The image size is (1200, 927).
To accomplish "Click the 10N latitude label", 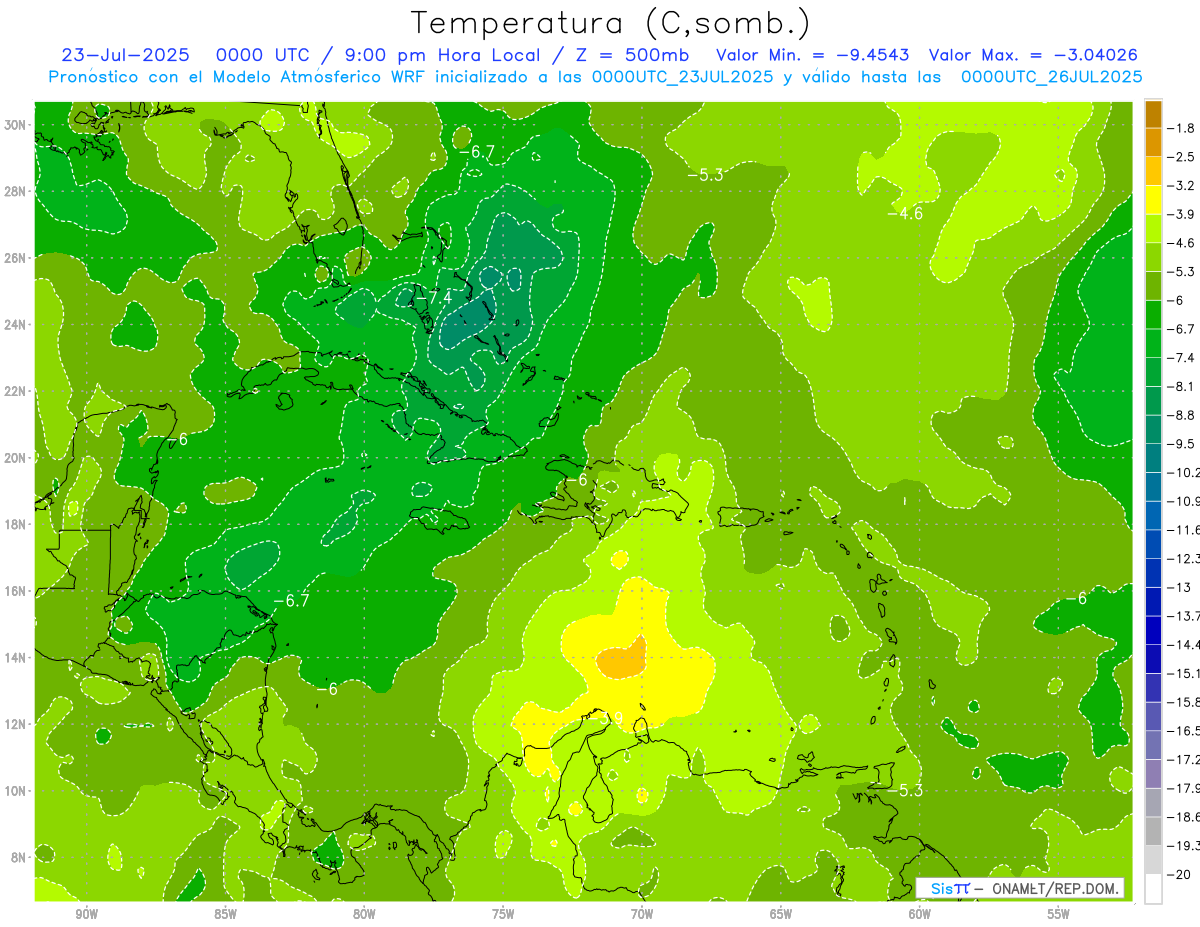I will click(17, 790).
